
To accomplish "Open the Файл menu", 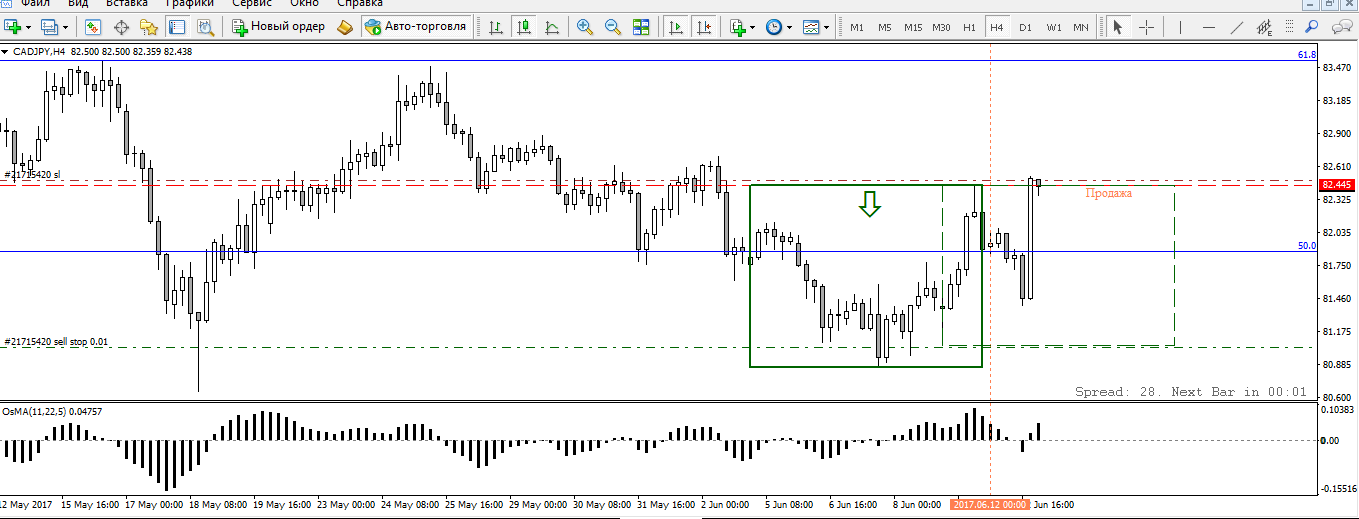I will click(35, 4).
